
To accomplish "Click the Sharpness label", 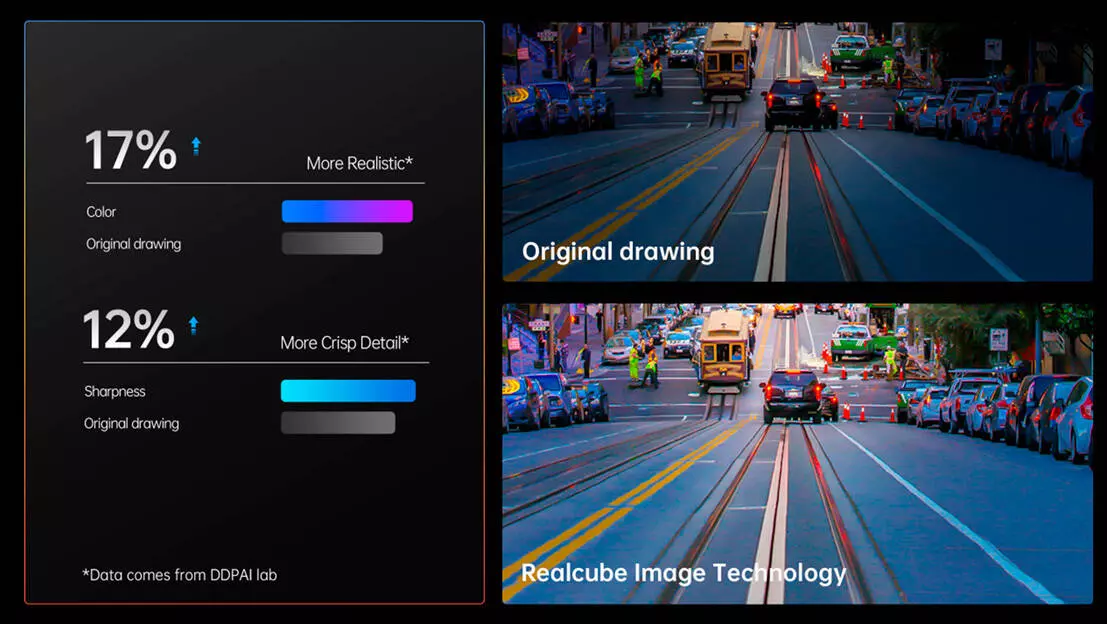I will coord(114,391).
